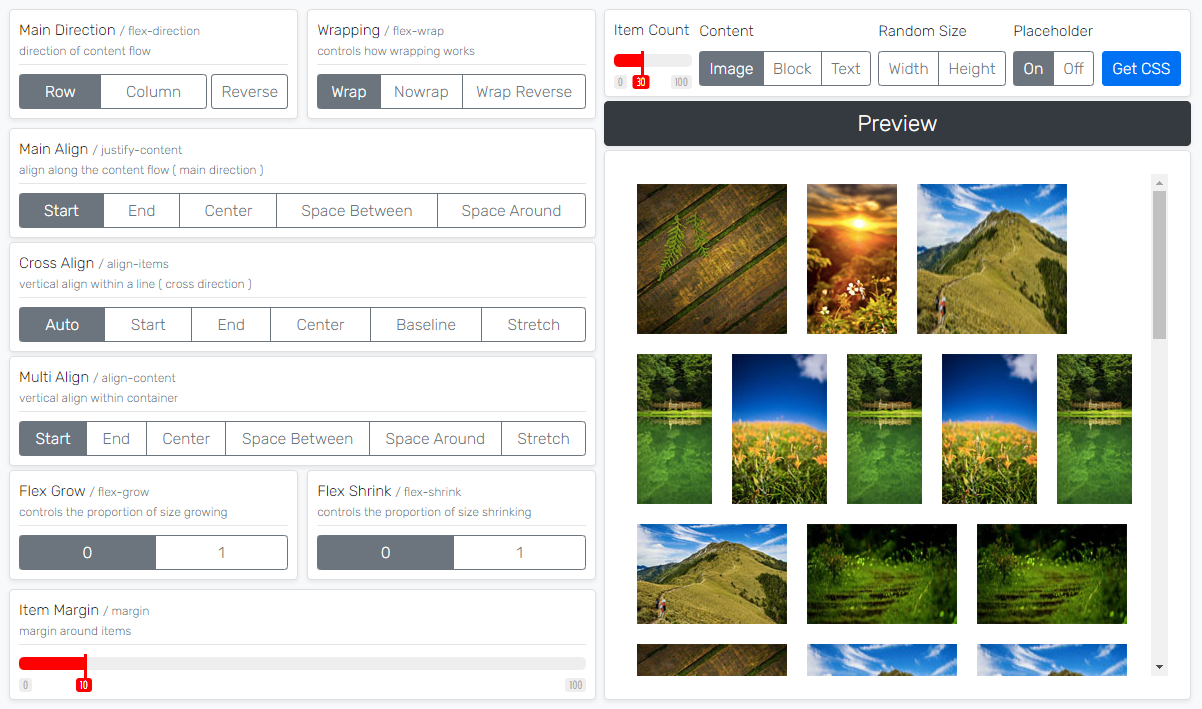This screenshot has height=709, width=1202.
Task: Choose Stretch in Cross Align
Action: (533, 325)
